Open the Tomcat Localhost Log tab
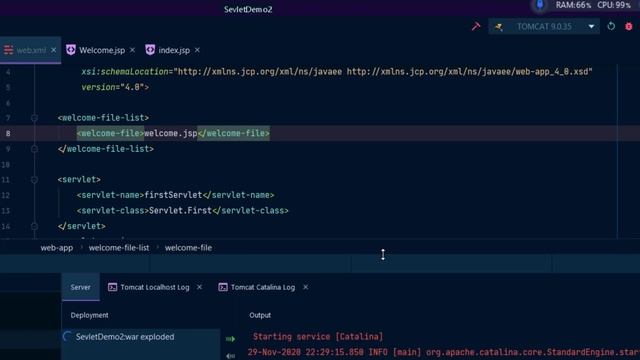 click(x=155, y=287)
